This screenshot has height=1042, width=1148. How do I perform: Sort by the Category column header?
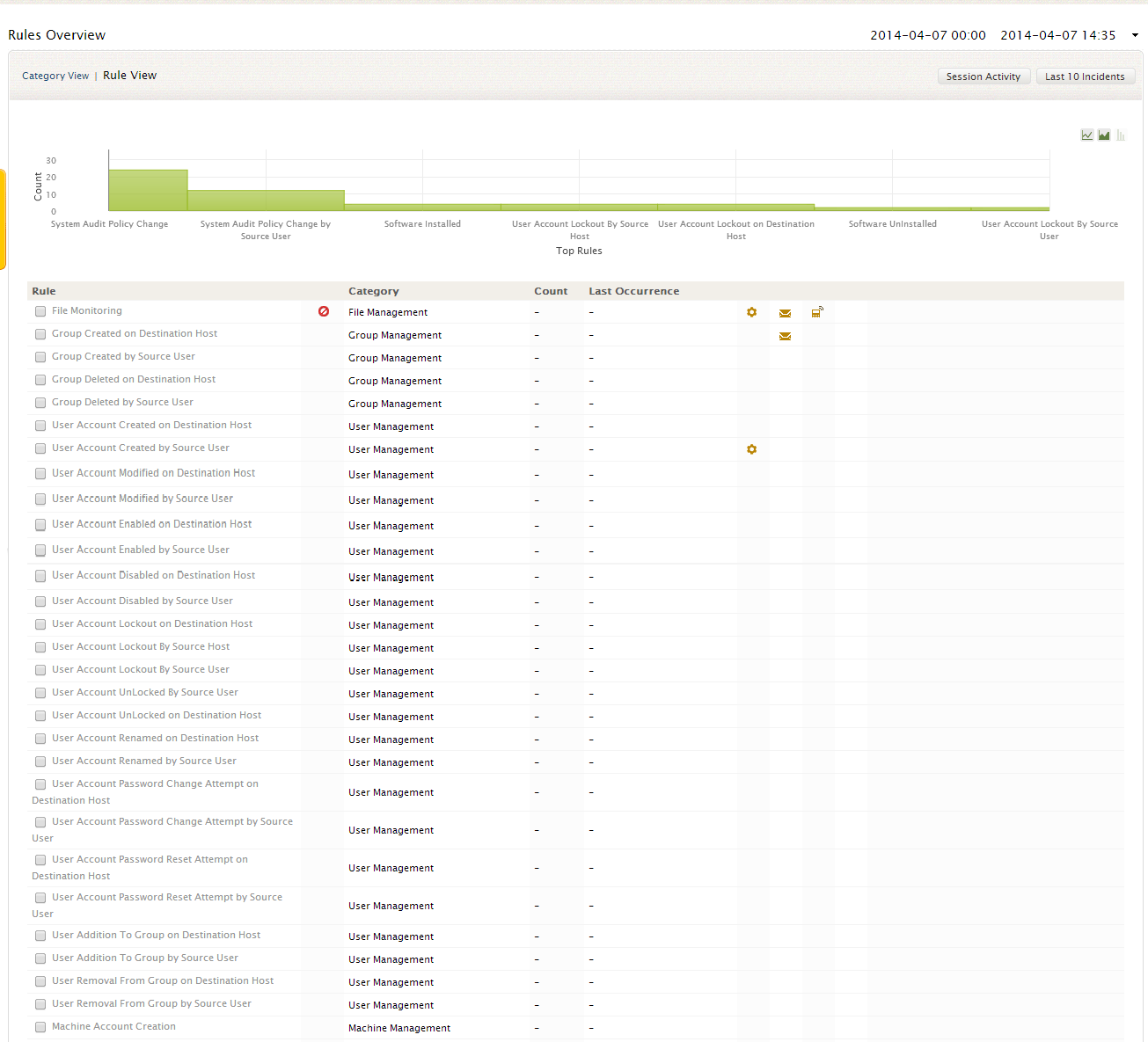[374, 291]
